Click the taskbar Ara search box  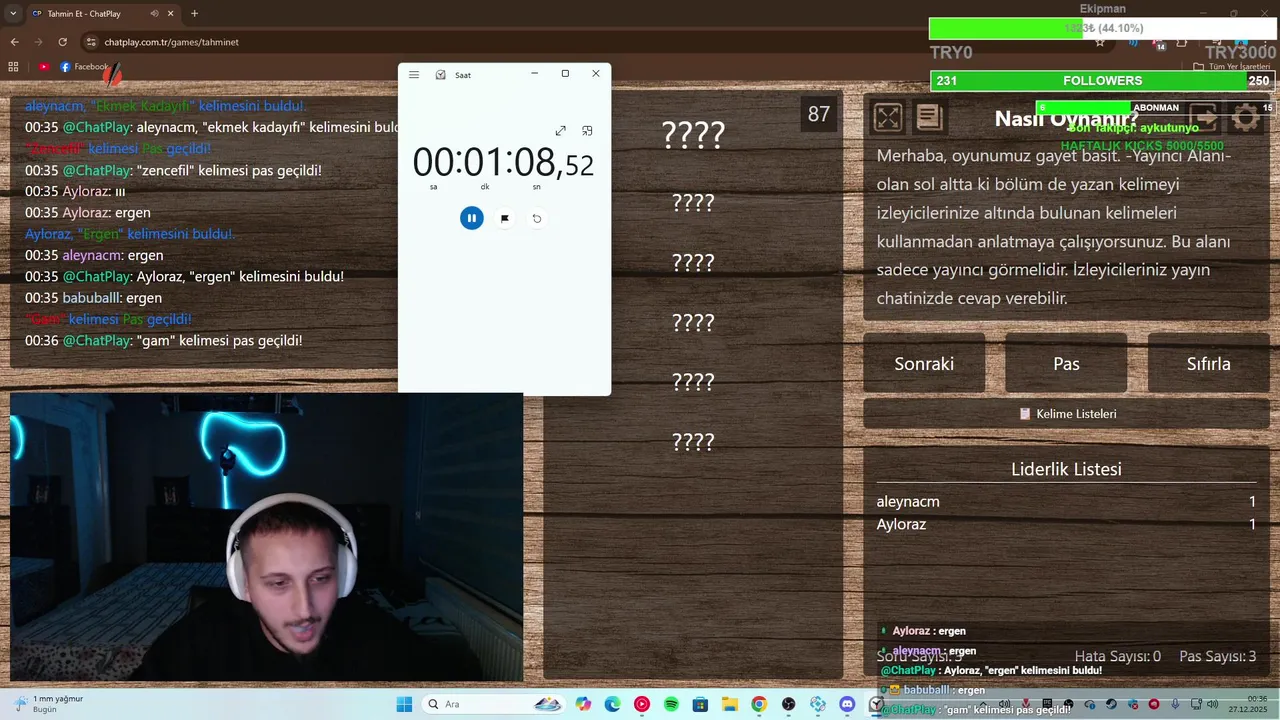[494, 704]
